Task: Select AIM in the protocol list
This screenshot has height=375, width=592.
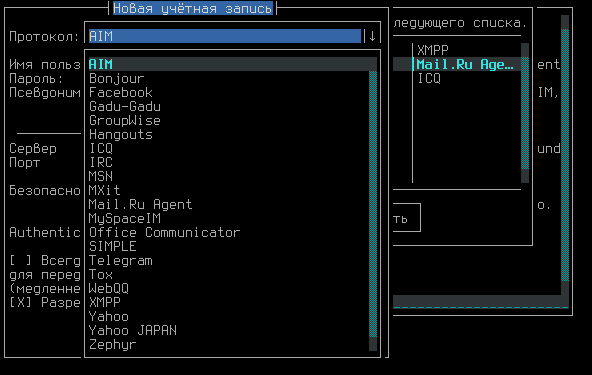Action: coord(233,64)
